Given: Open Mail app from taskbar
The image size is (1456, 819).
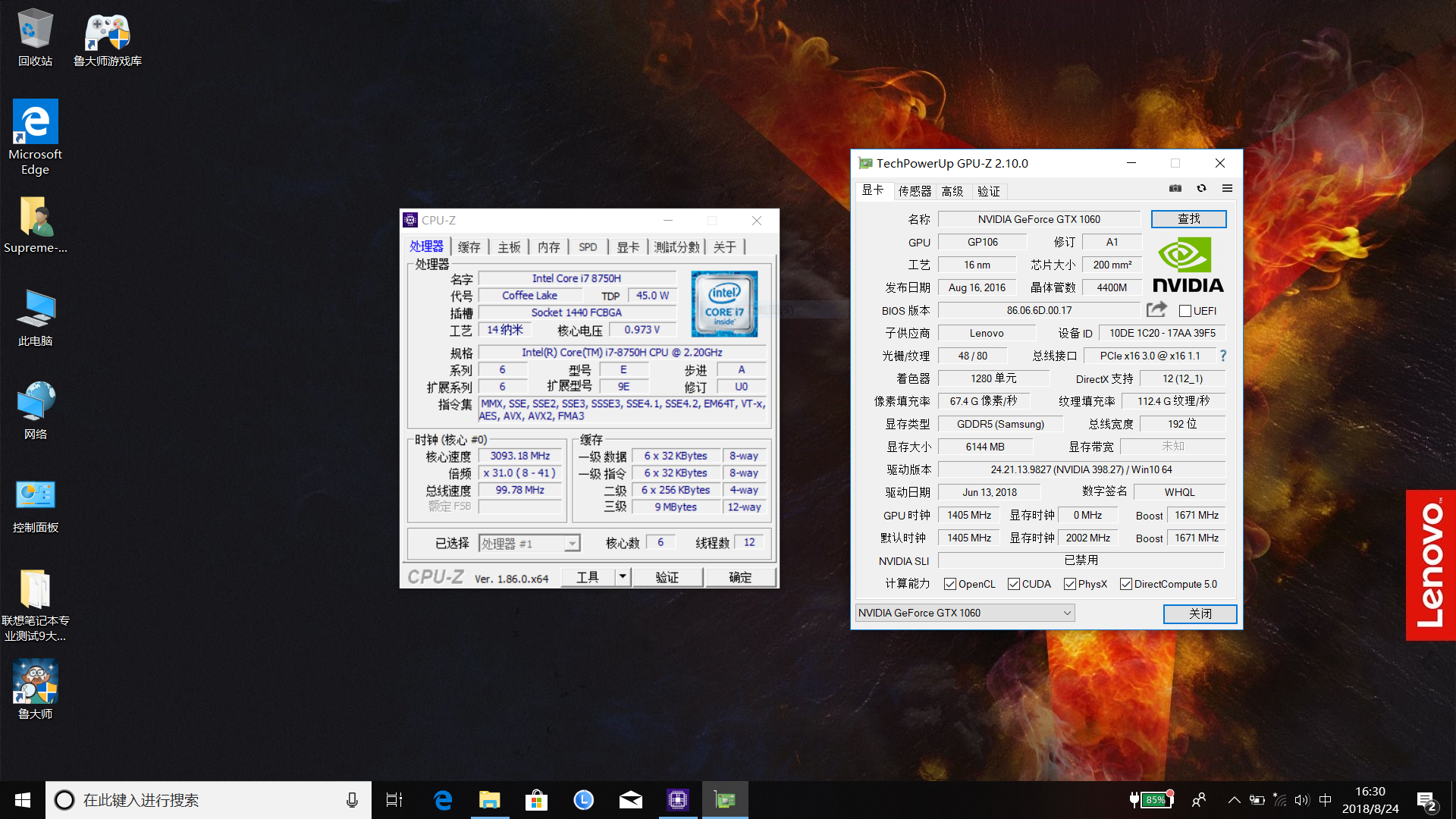Looking at the screenshot, I should (x=631, y=800).
